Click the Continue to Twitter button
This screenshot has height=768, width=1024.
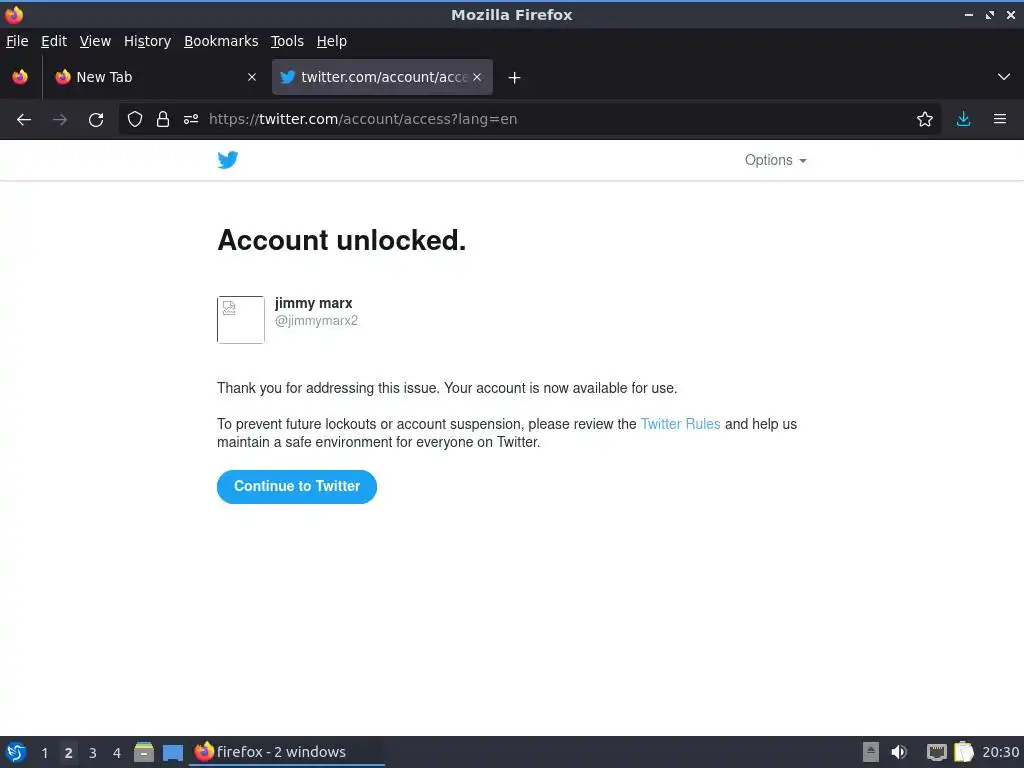(x=297, y=487)
